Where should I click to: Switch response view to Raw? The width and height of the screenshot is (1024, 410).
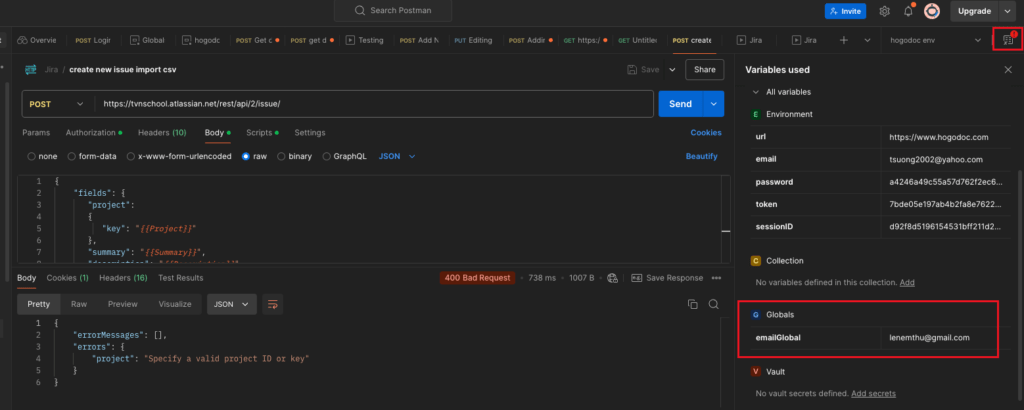[79, 304]
